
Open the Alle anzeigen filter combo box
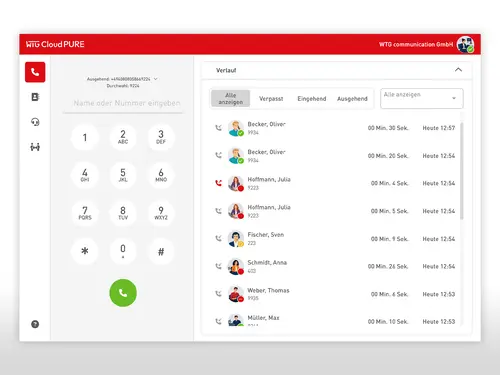tap(422, 98)
